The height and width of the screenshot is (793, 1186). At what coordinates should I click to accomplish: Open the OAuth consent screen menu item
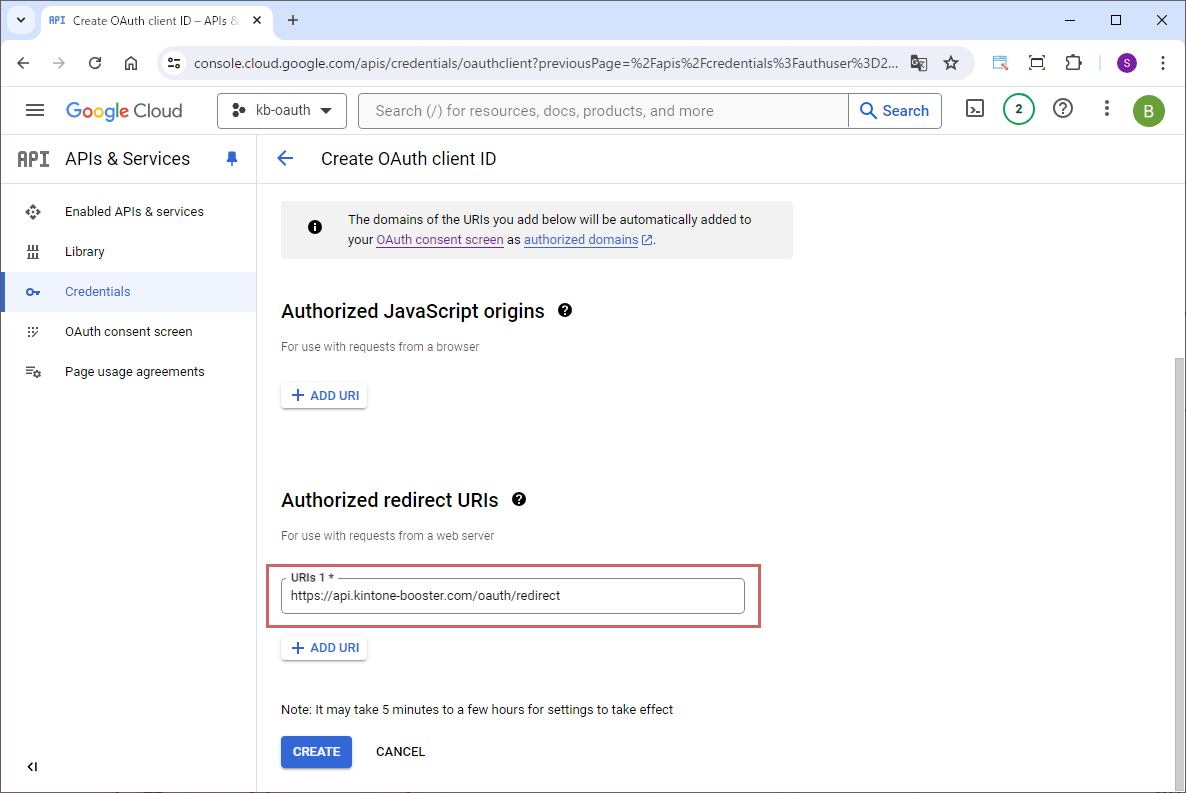(128, 332)
